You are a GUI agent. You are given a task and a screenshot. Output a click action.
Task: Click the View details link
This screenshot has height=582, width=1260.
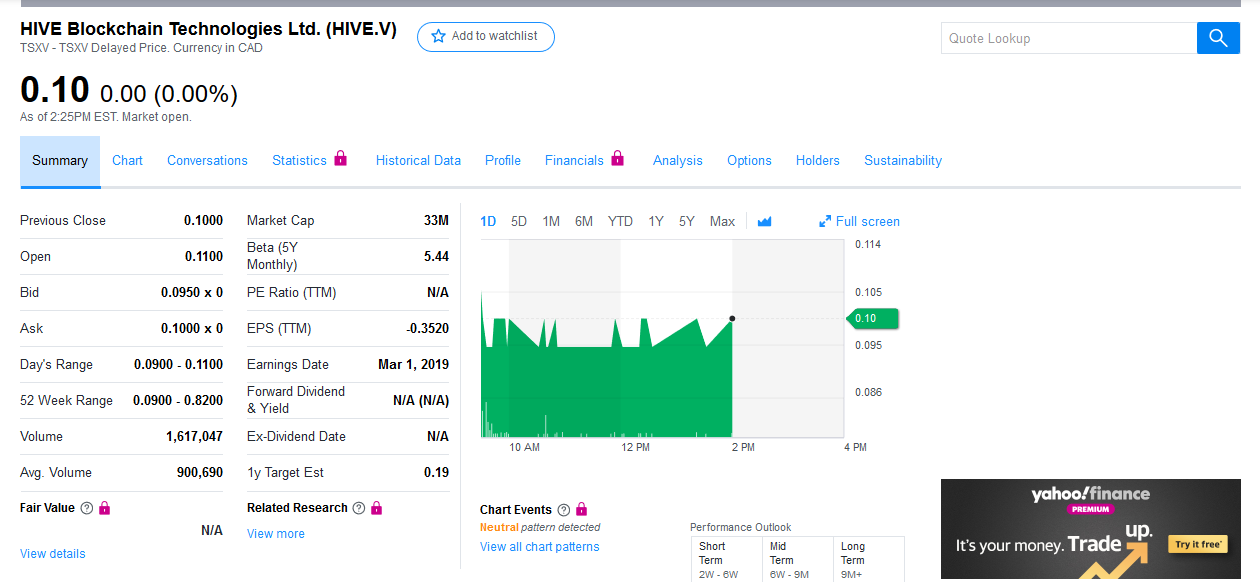click(53, 553)
